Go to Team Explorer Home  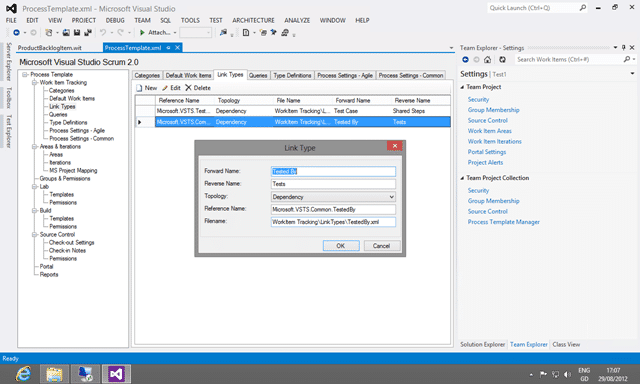487,60
